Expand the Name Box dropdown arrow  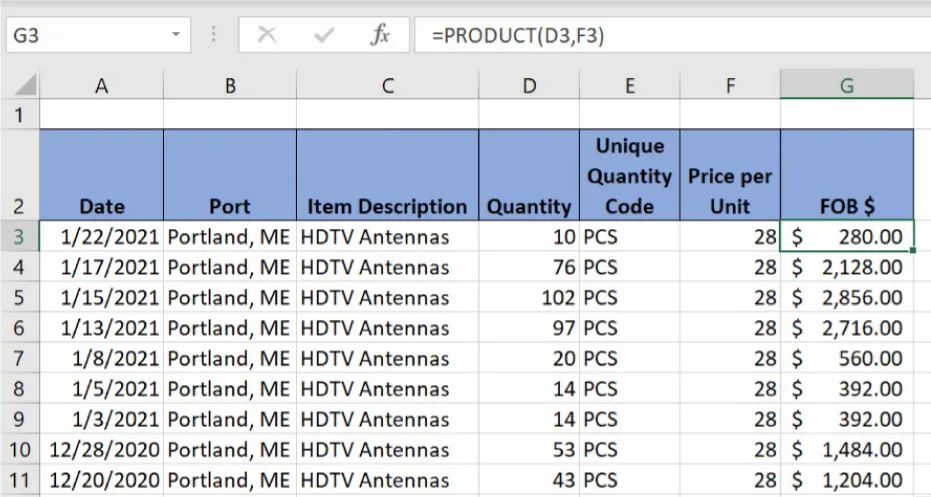[176, 35]
